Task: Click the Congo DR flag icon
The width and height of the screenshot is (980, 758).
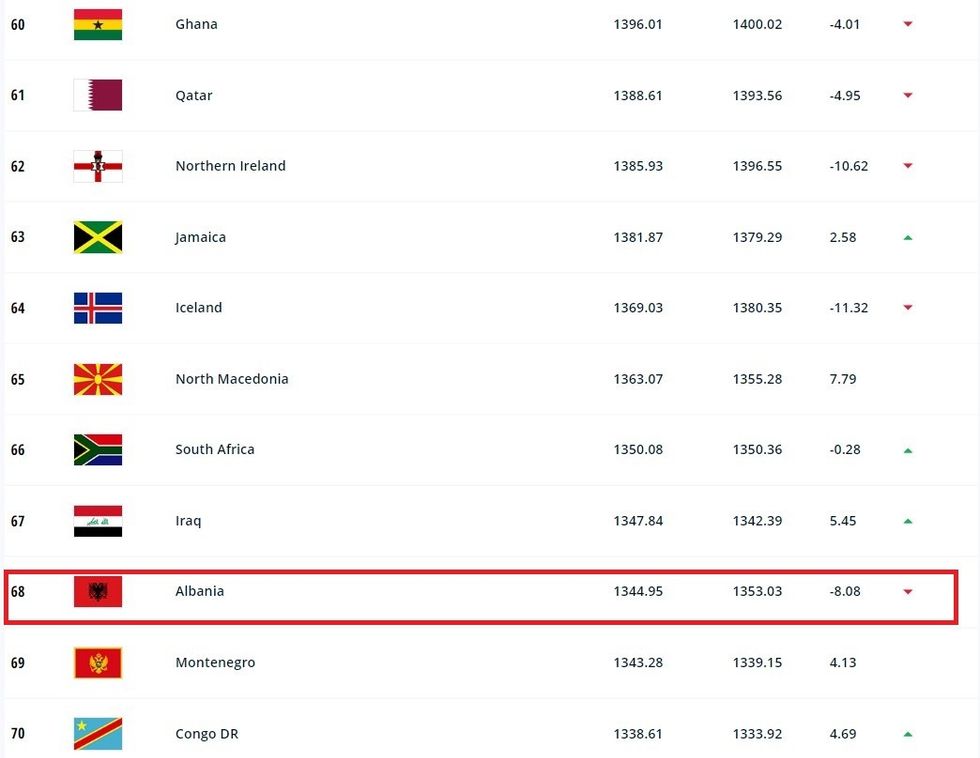Action: tap(98, 734)
